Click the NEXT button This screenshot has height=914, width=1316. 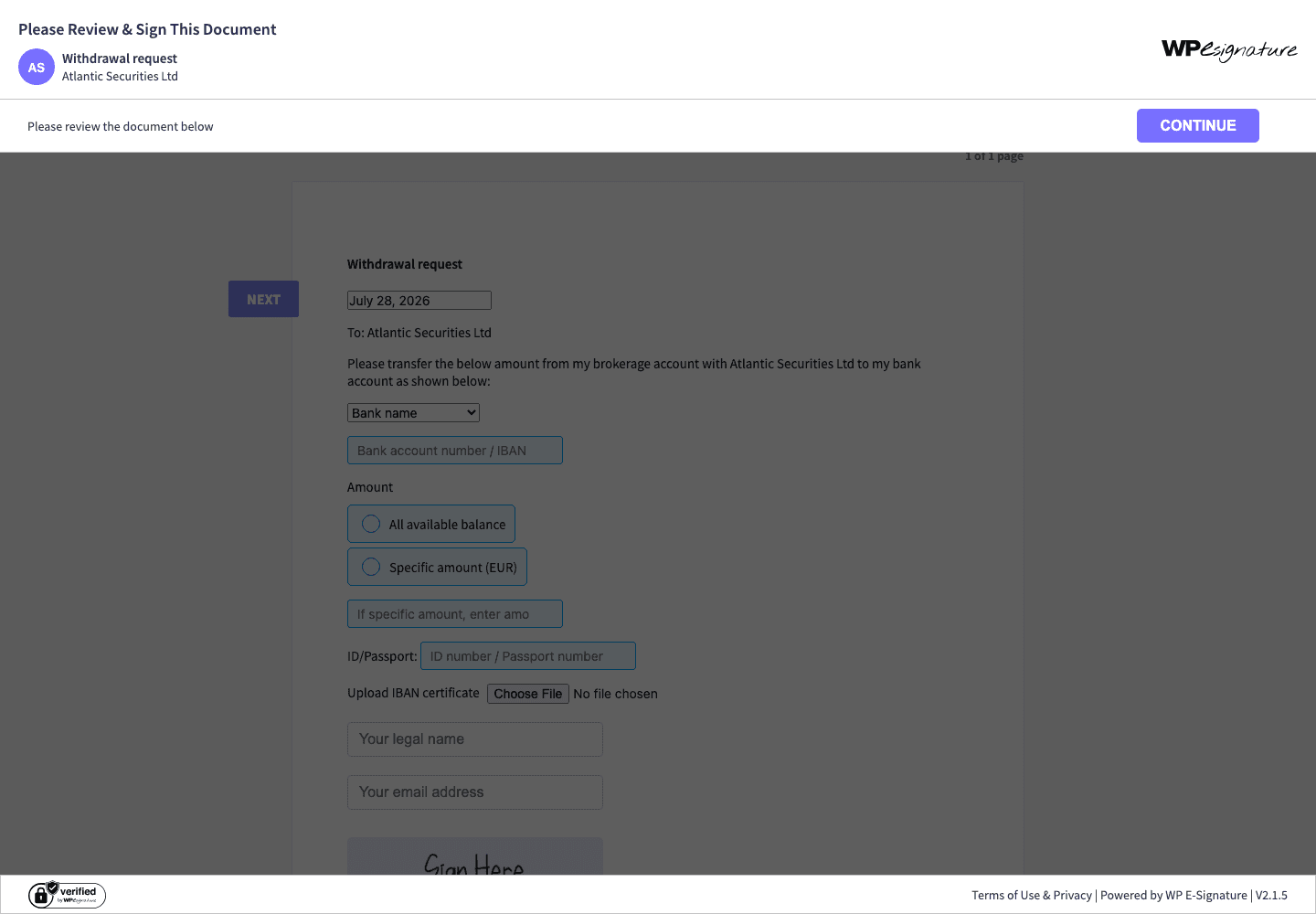pos(263,299)
